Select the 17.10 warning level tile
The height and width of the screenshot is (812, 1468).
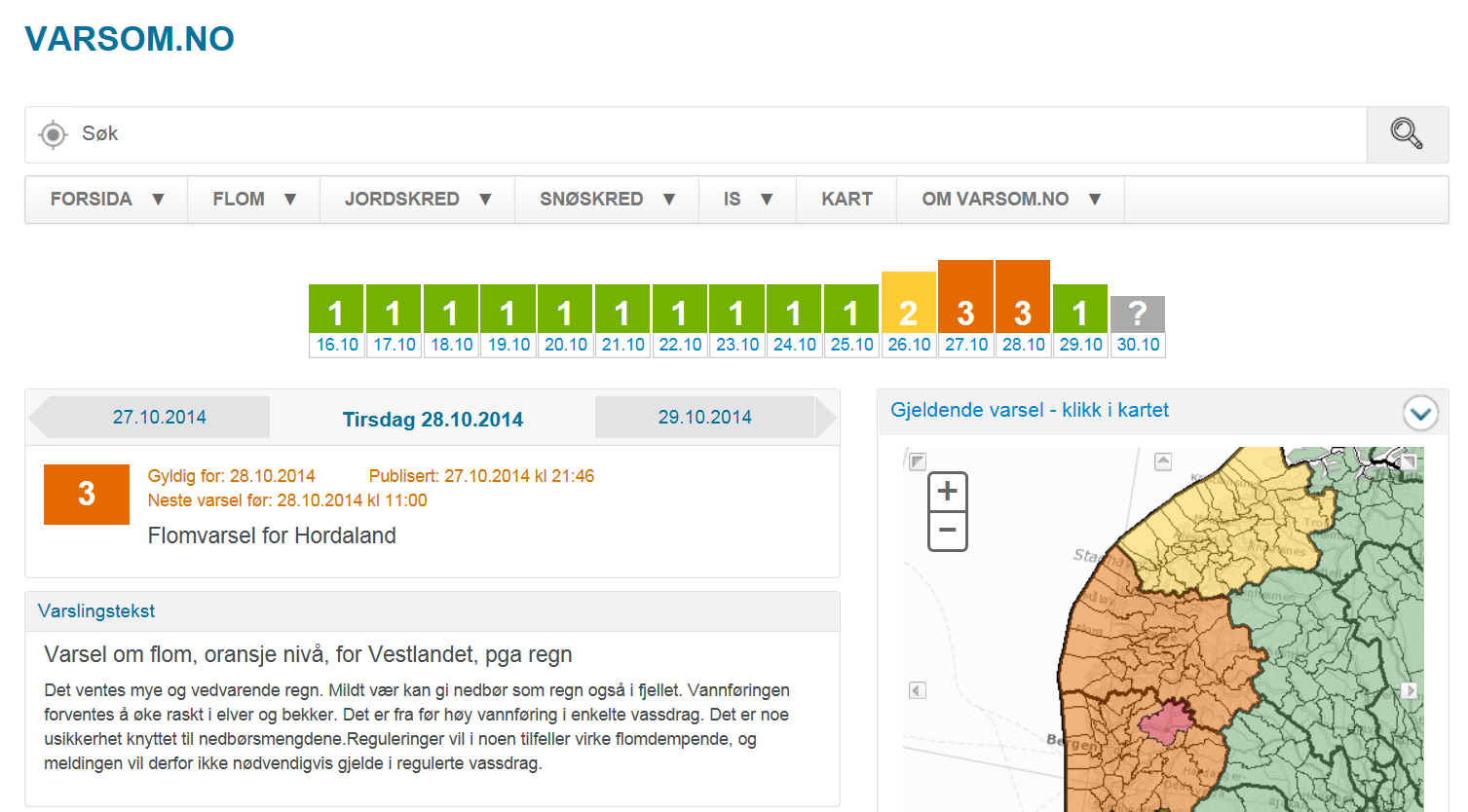tap(394, 321)
